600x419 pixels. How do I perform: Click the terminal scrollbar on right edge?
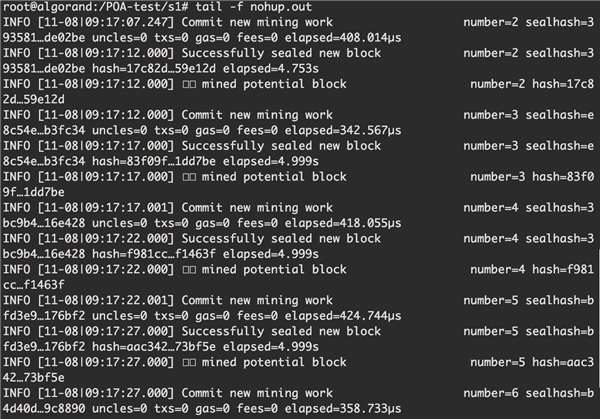[598, 318]
